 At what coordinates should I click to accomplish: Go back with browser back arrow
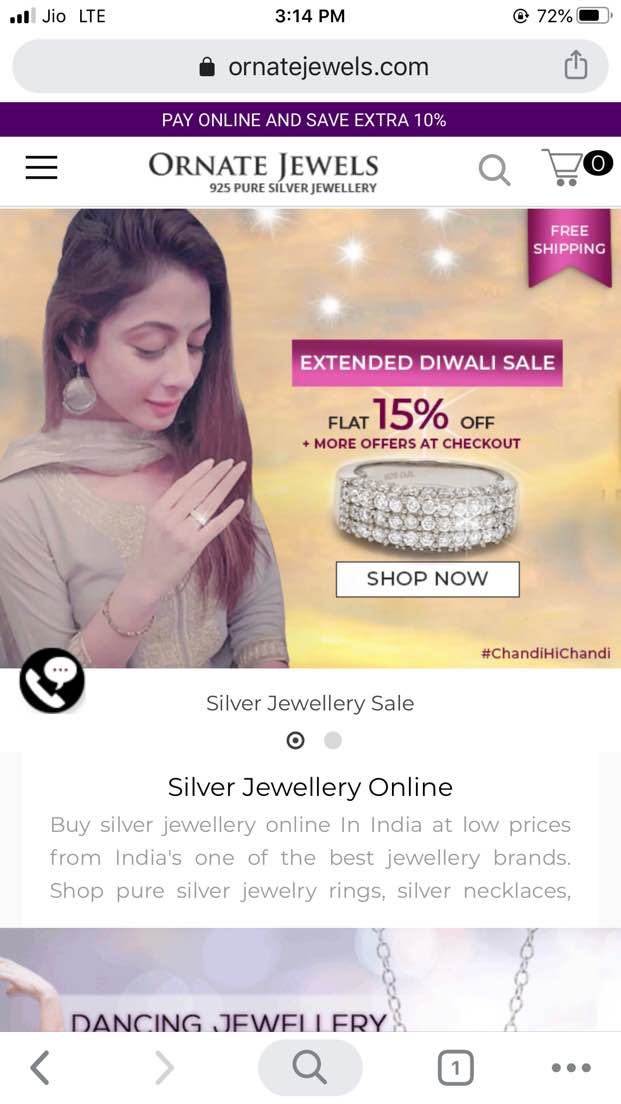point(40,1067)
